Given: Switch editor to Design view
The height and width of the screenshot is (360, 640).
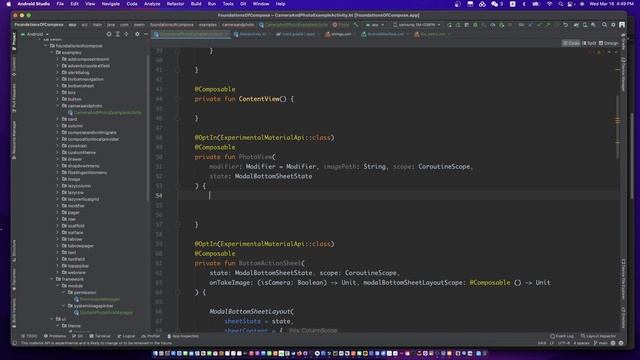Looking at the screenshot, I should coord(609,43).
